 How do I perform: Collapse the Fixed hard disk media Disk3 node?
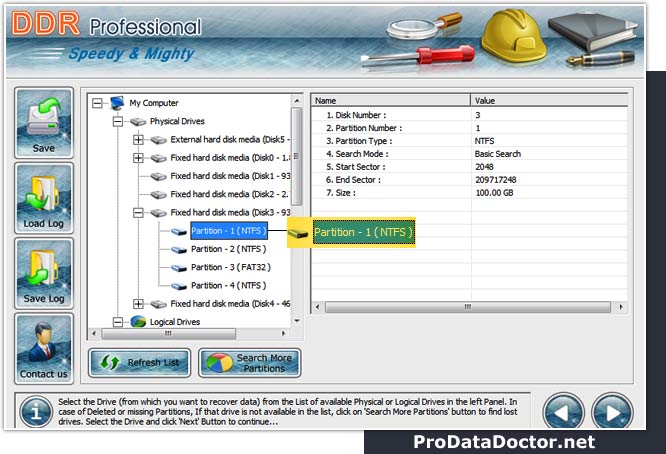coord(138,213)
